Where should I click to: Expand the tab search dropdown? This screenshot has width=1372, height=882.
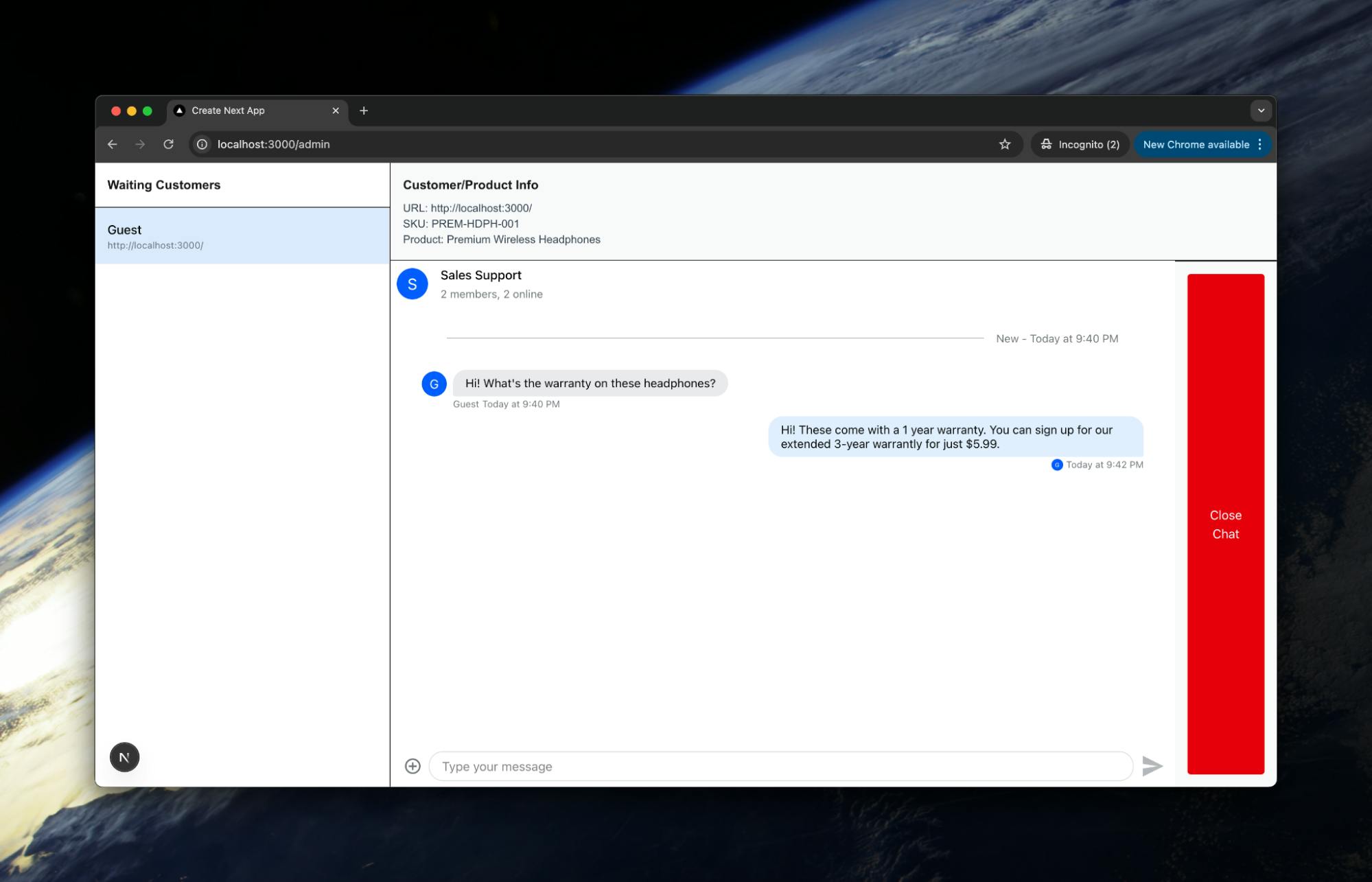click(1261, 111)
